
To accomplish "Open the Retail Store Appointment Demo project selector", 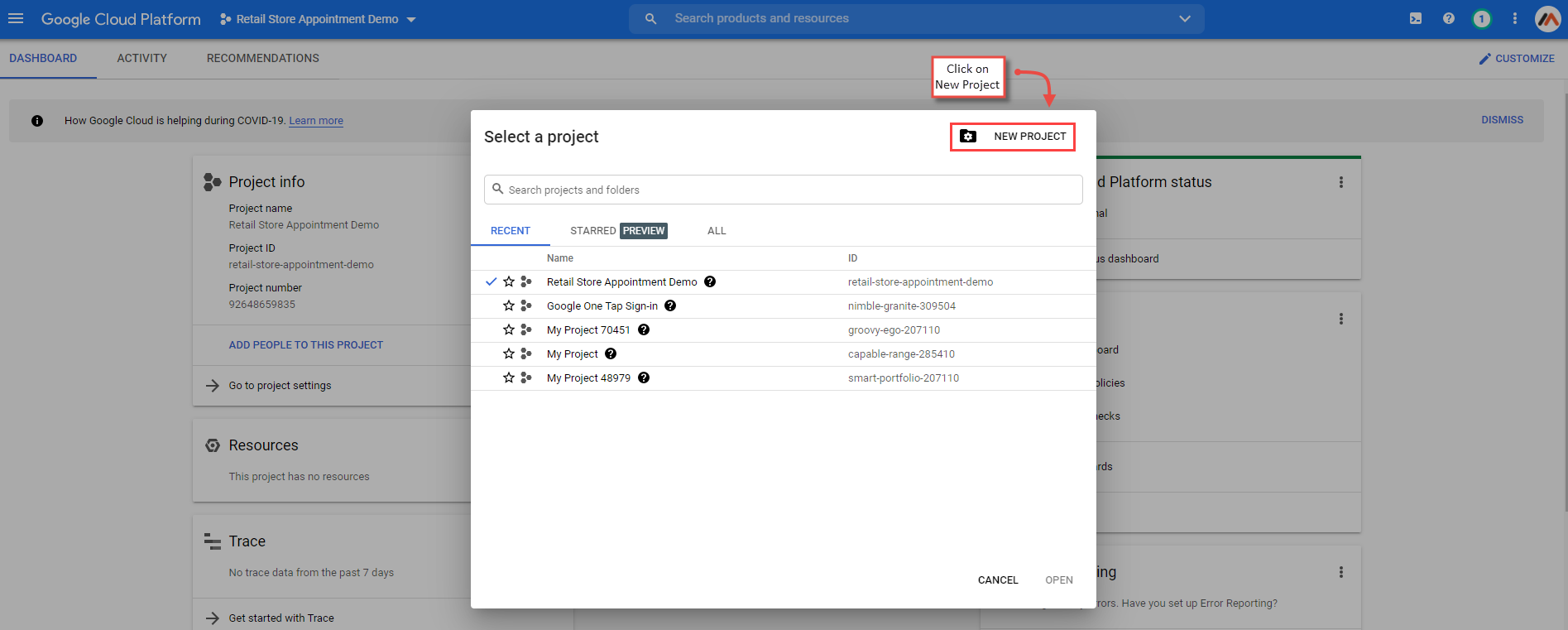I will [x=318, y=19].
